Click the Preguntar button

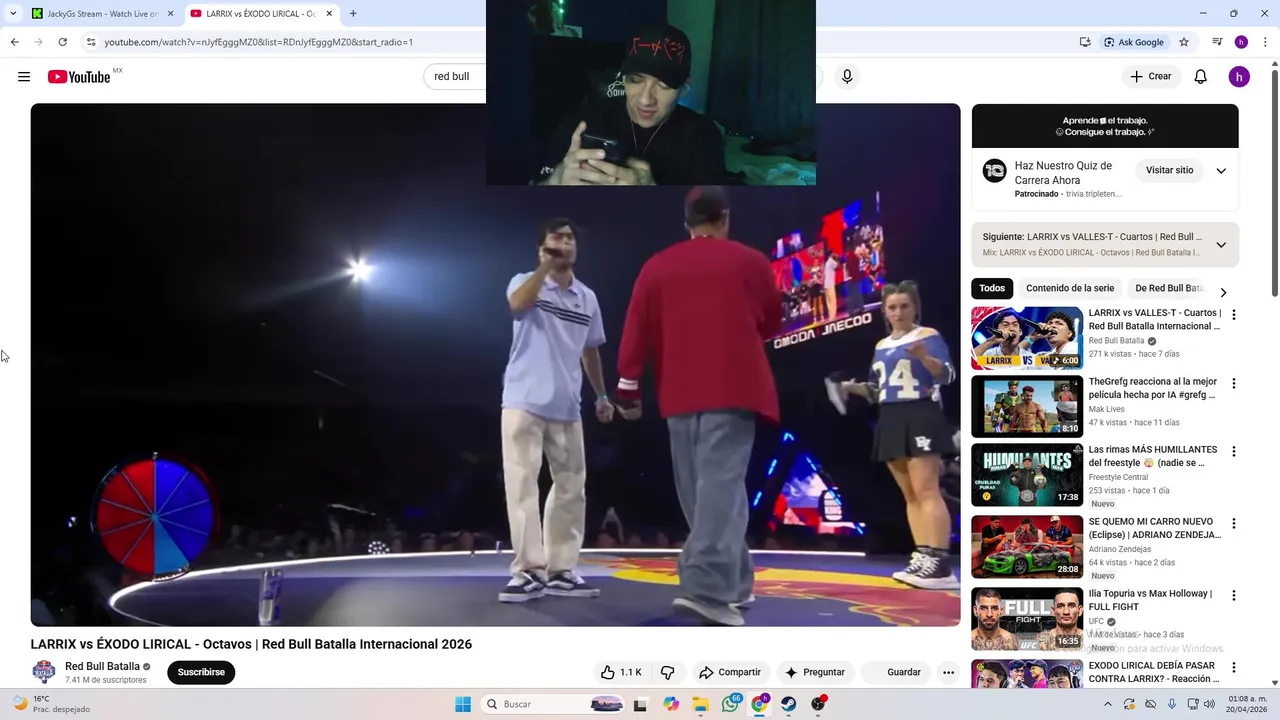pos(815,672)
